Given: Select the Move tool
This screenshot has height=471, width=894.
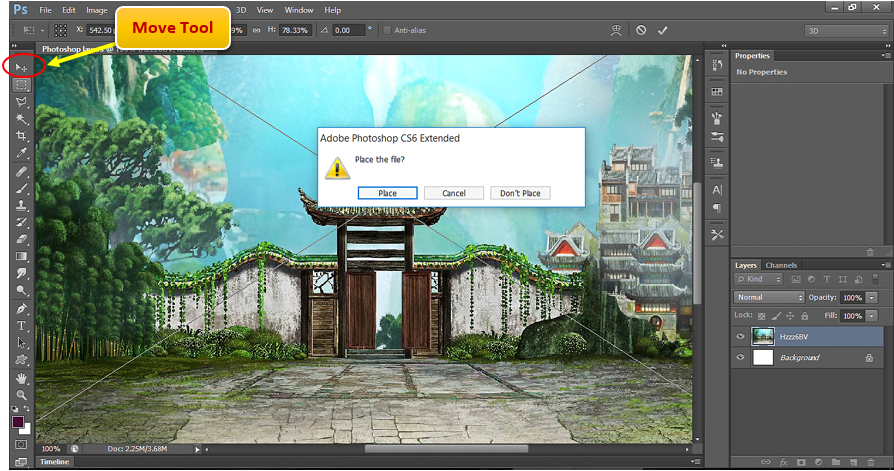Looking at the screenshot, I should [21, 67].
